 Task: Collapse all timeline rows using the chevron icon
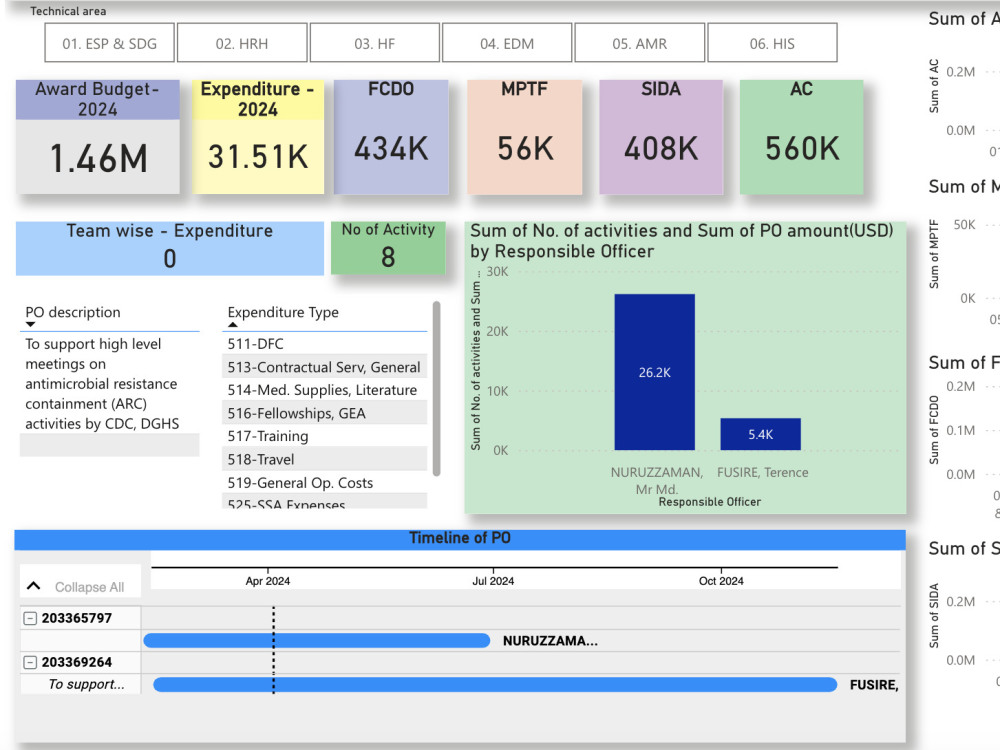click(x=32, y=586)
